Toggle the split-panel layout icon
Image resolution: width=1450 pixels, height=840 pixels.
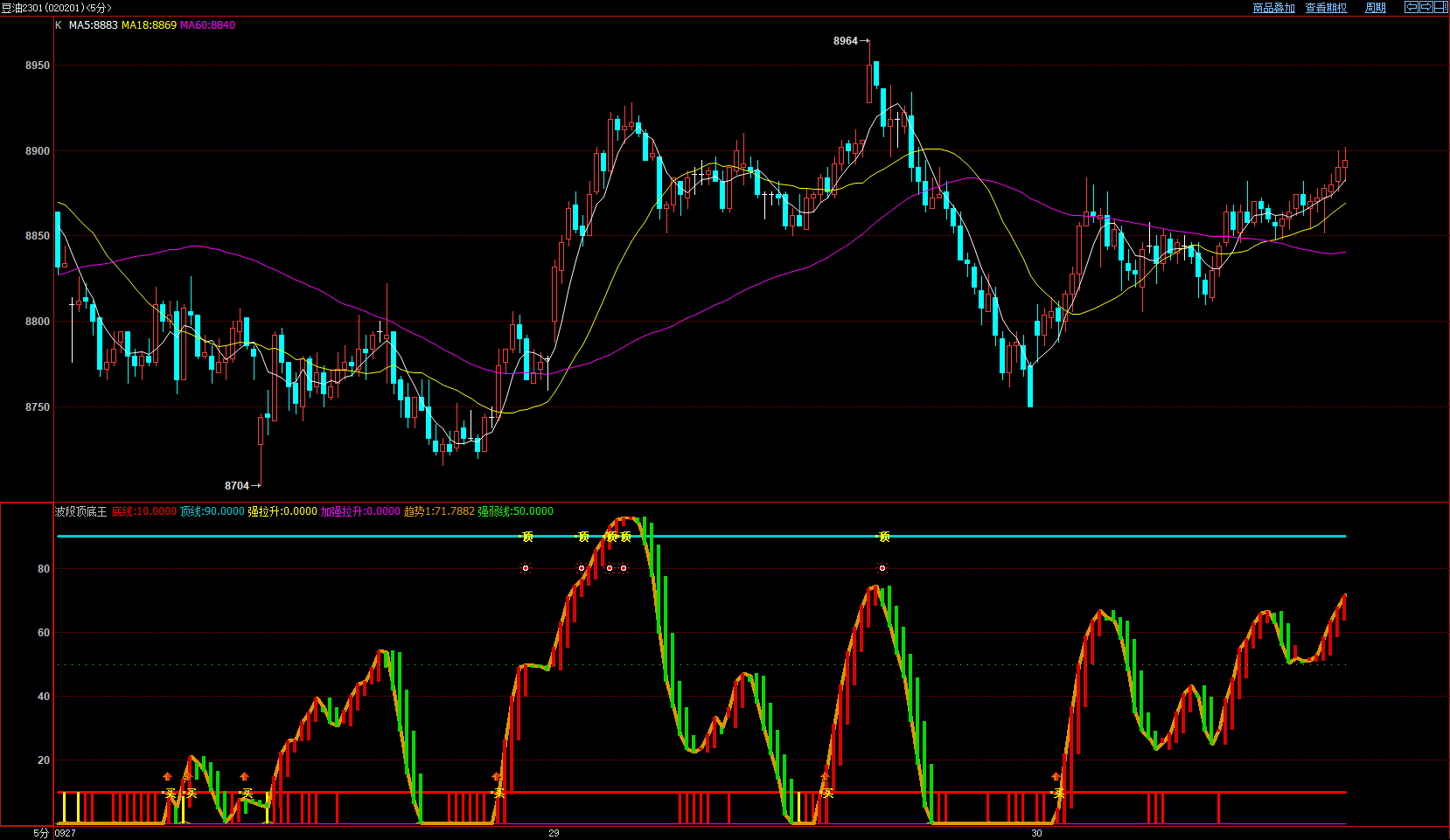pos(1440,7)
